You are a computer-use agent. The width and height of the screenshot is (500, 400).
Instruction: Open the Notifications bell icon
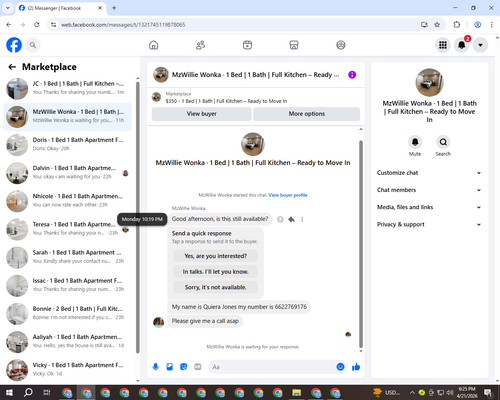pyautogui.click(x=462, y=45)
